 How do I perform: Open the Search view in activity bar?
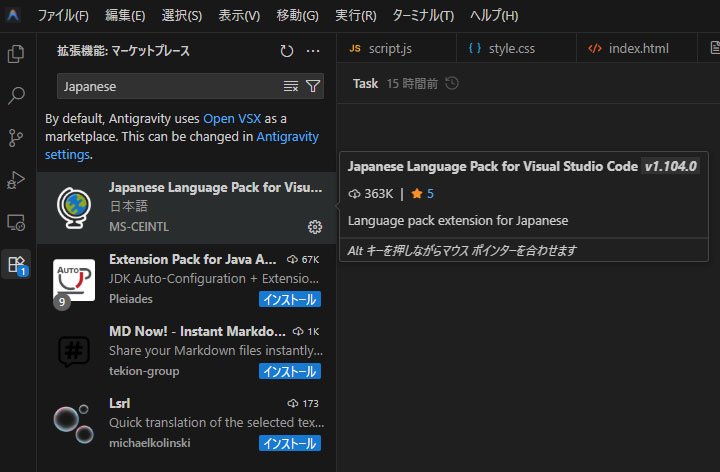(16, 96)
